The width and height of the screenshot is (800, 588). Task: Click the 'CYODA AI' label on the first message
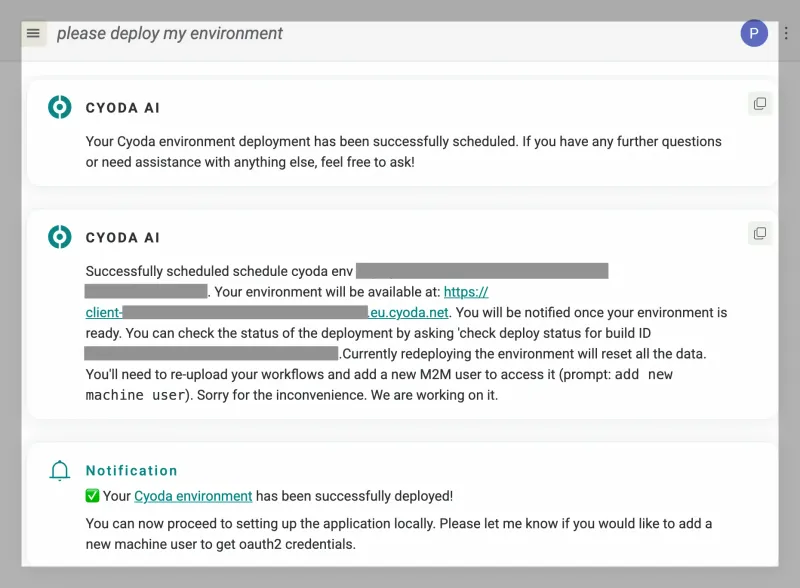(122, 108)
